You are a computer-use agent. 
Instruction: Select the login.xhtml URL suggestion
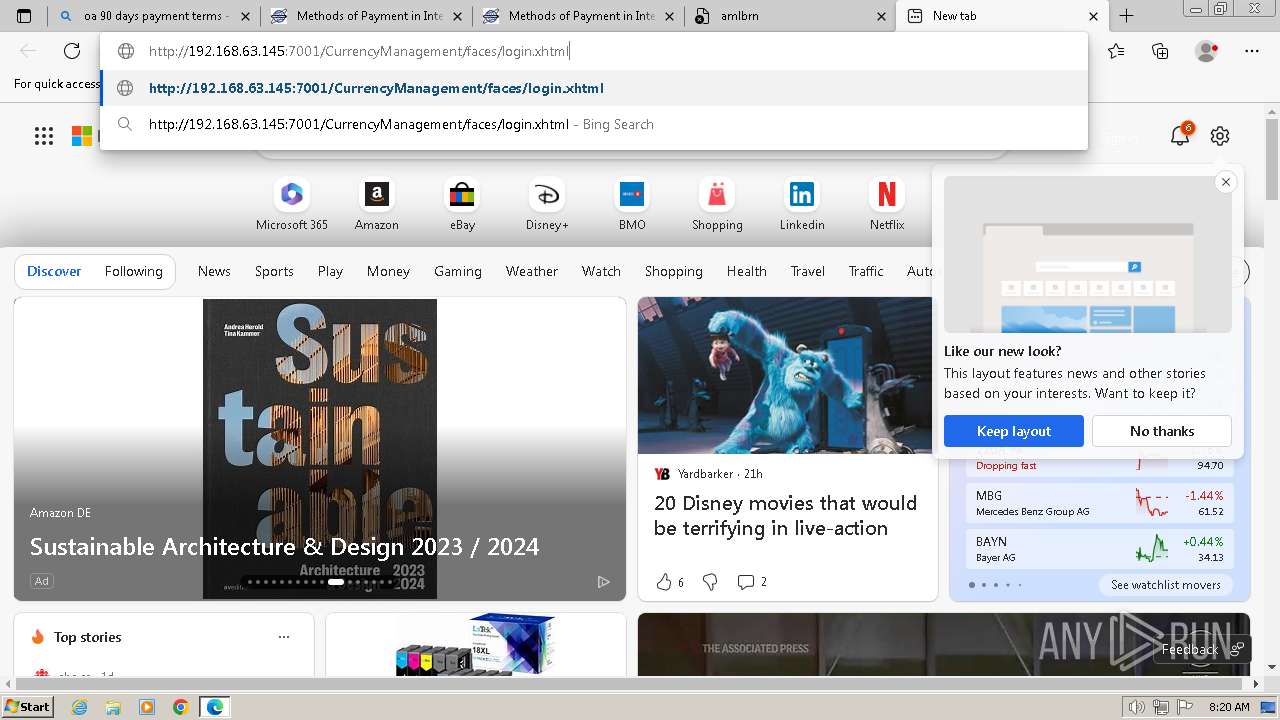coord(594,88)
